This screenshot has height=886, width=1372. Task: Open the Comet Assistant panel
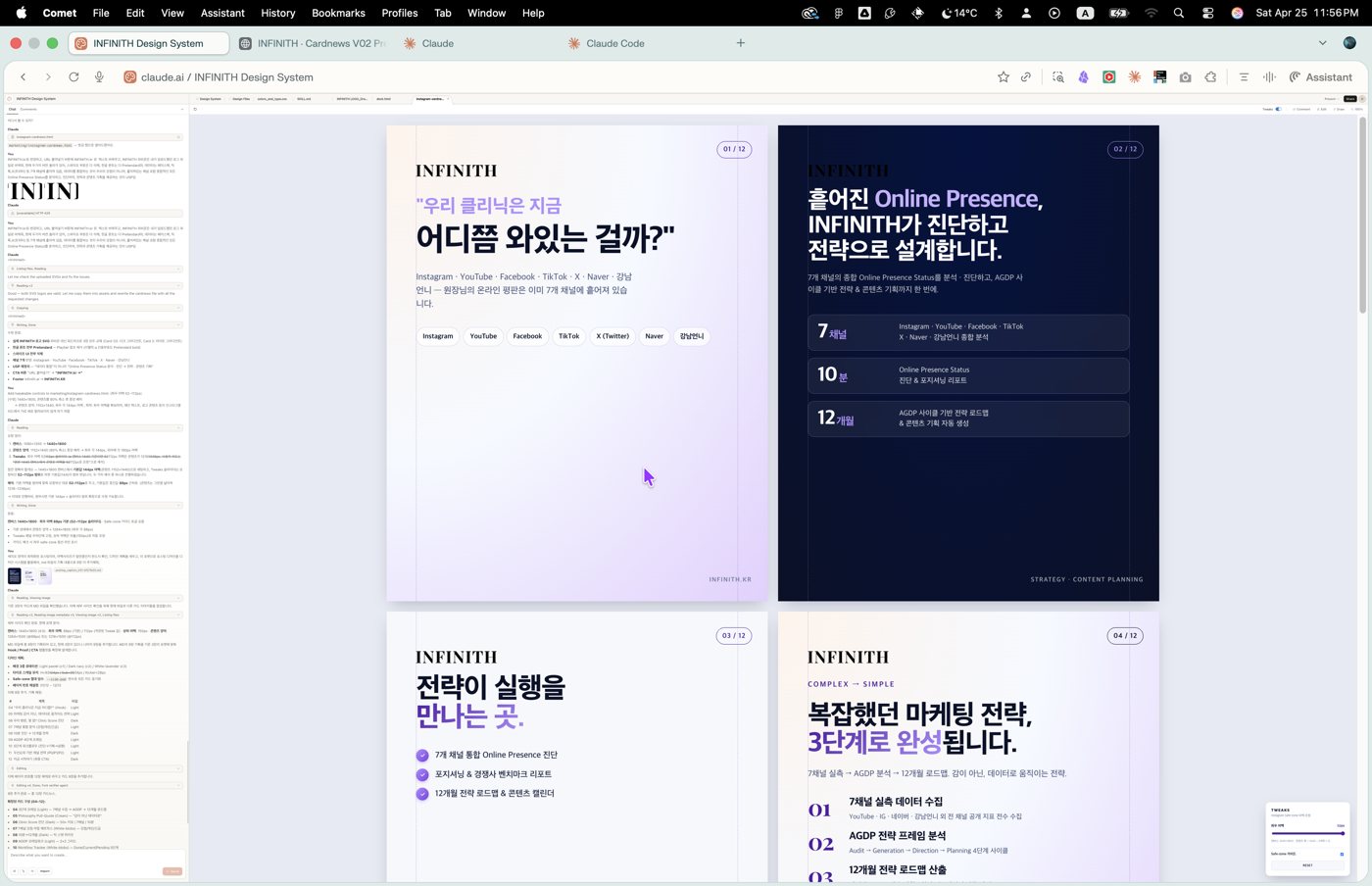point(1320,76)
